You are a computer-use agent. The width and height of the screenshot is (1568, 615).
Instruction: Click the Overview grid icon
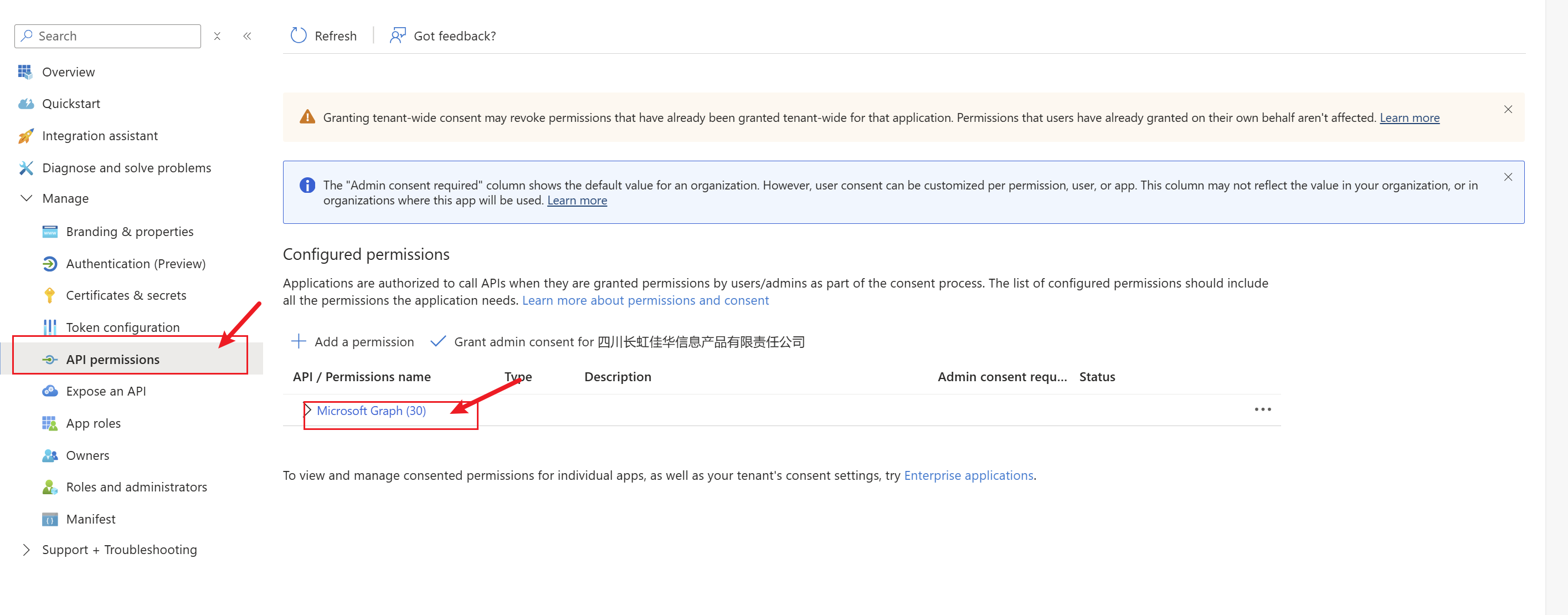point(25,72)
